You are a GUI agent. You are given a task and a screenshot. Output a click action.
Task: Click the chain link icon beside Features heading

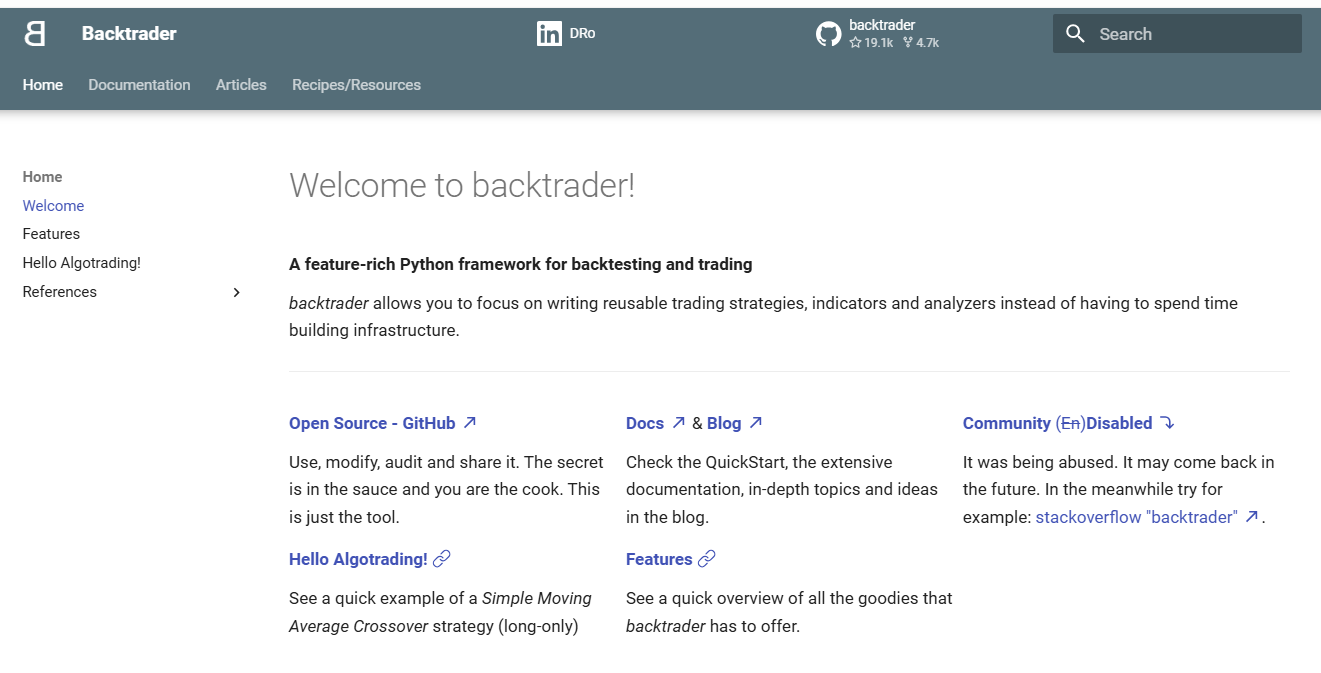coord(707,558)
